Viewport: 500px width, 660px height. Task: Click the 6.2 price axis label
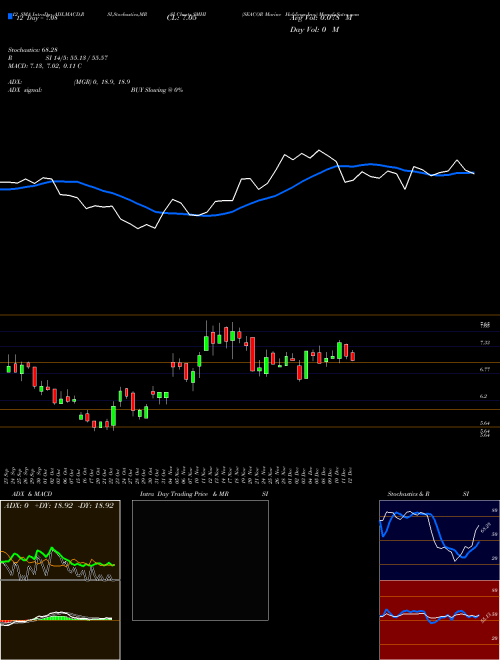484,396
